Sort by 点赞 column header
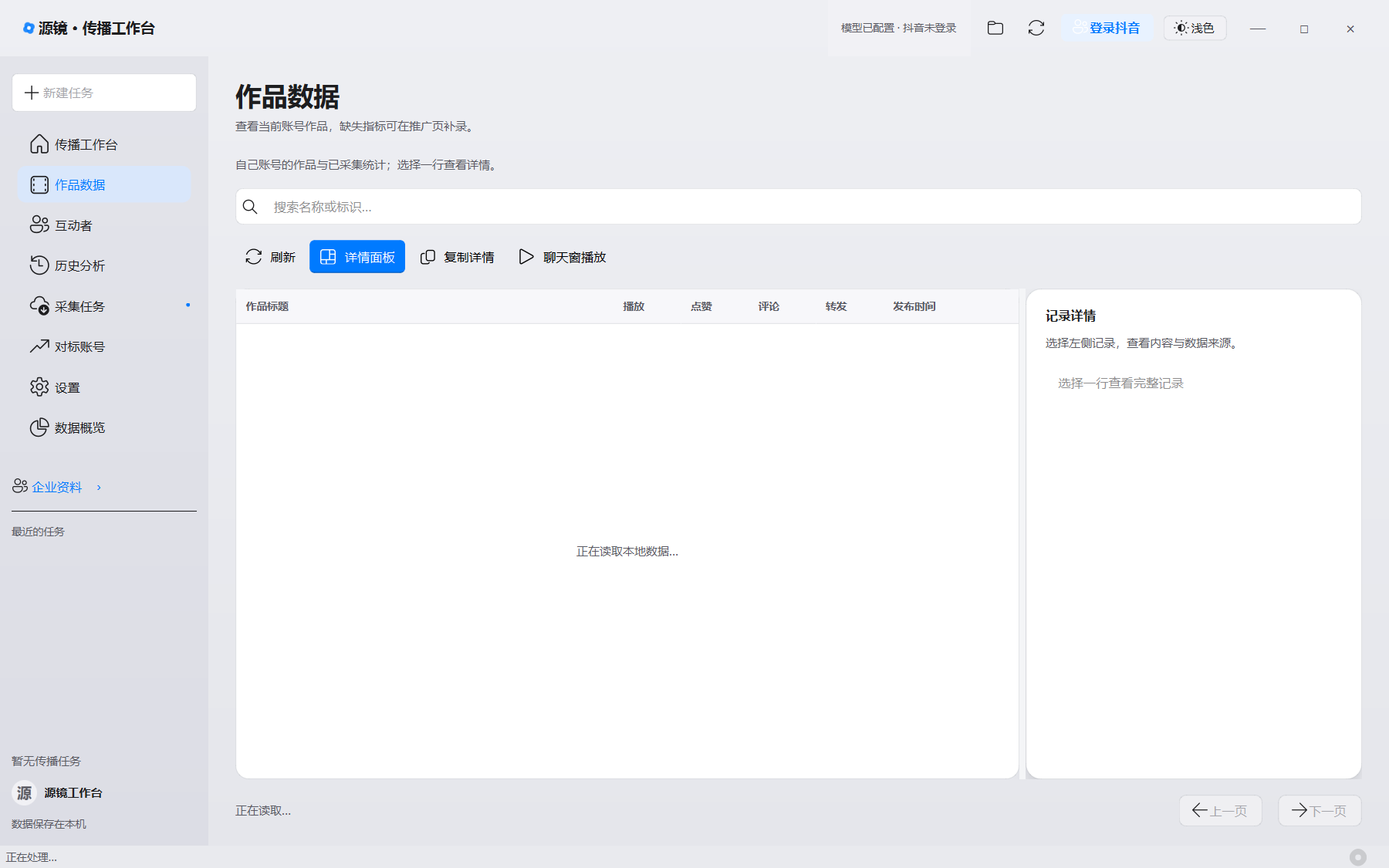 701,306
